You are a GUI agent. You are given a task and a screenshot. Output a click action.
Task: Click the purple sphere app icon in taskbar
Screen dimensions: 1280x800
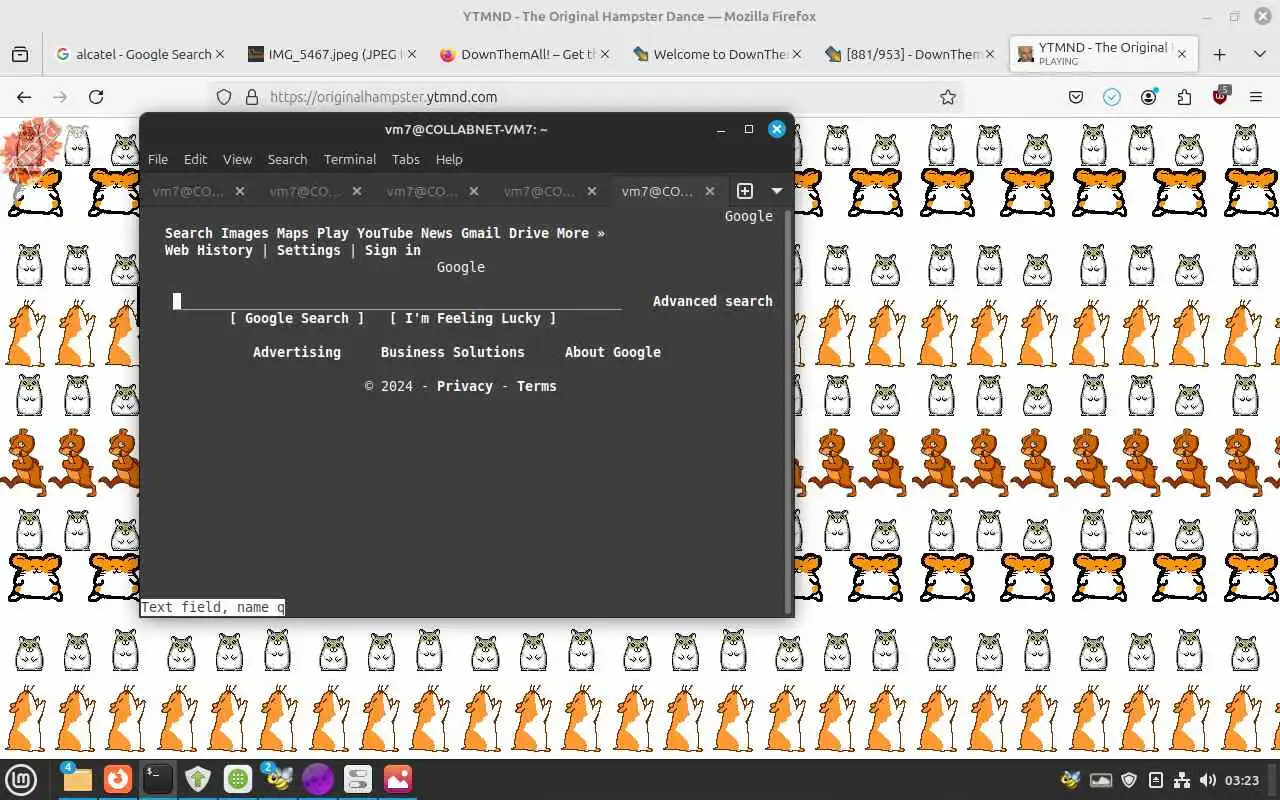[x=318, y=779]
